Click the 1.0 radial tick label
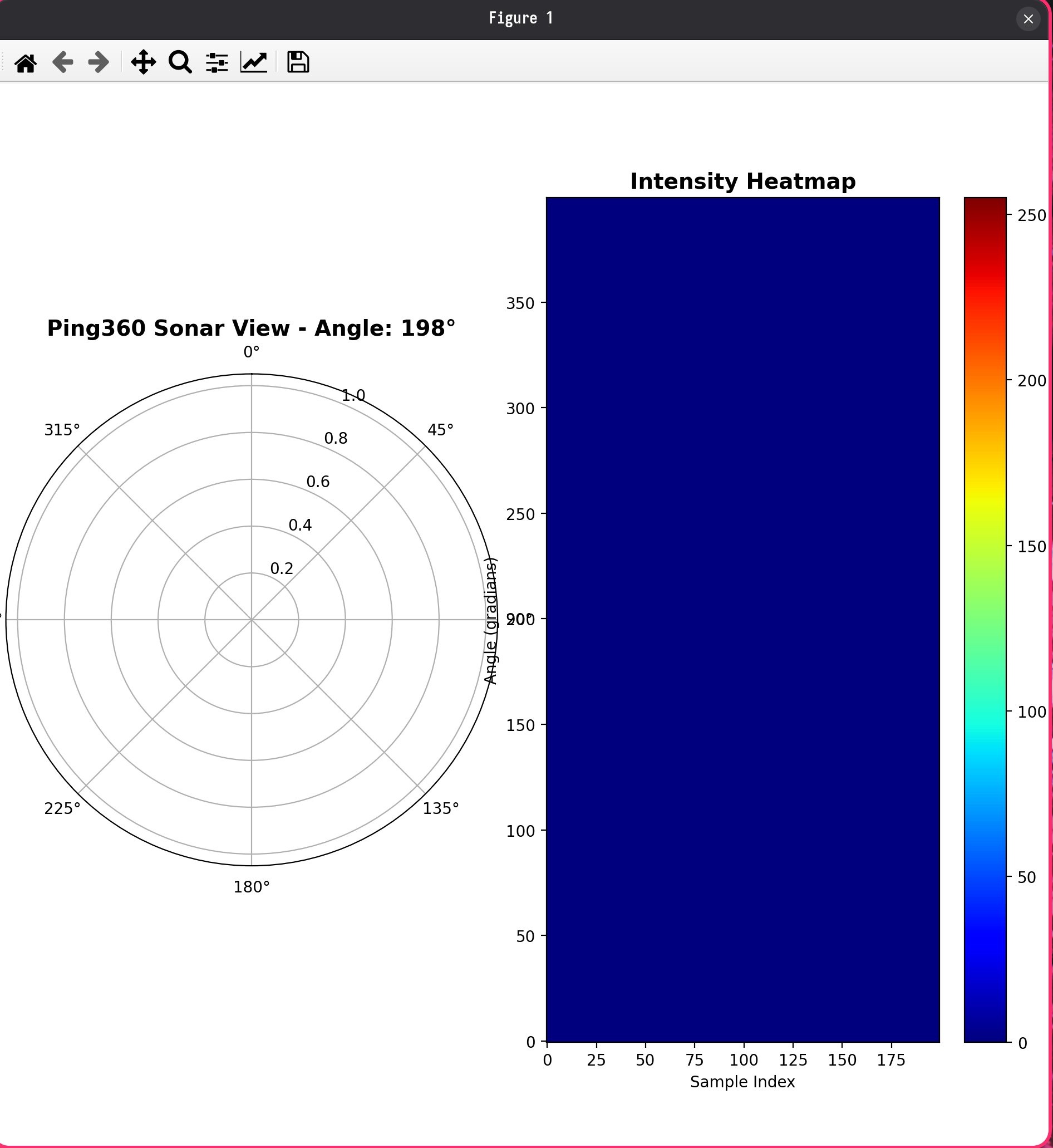1053x1148 pixels. tap(353, 395)
